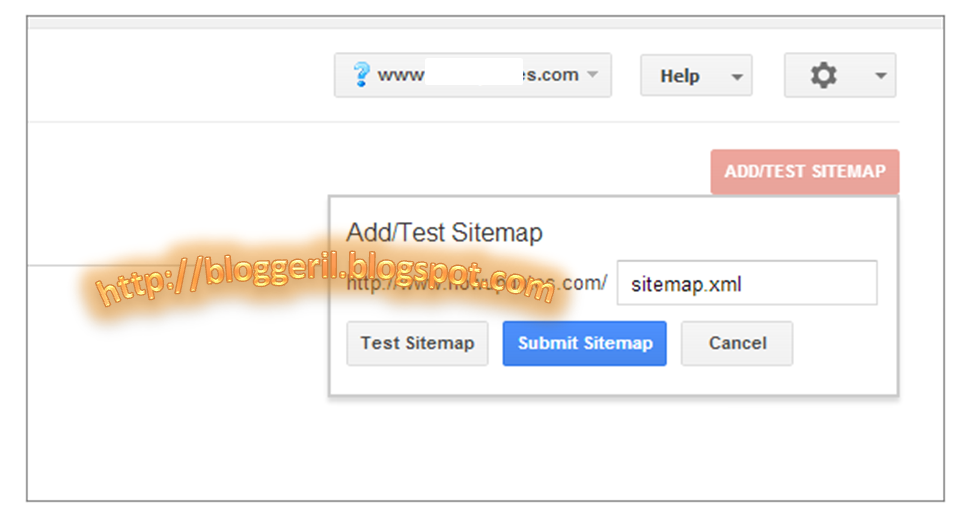Viewport: 971px width, 517px height.
Task: Focus the sitemap.xml input field
Action: 747,283
